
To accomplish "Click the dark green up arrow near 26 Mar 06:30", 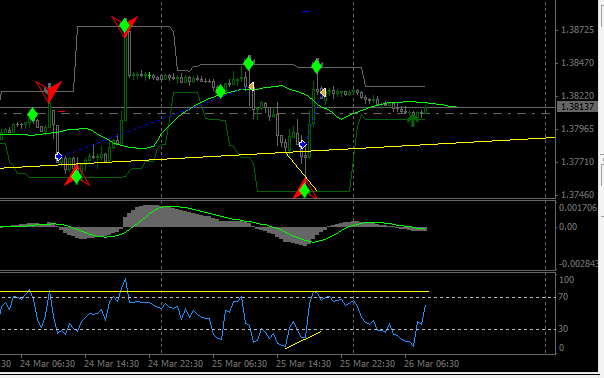I will pyautogui.click(x=413, y=120).
